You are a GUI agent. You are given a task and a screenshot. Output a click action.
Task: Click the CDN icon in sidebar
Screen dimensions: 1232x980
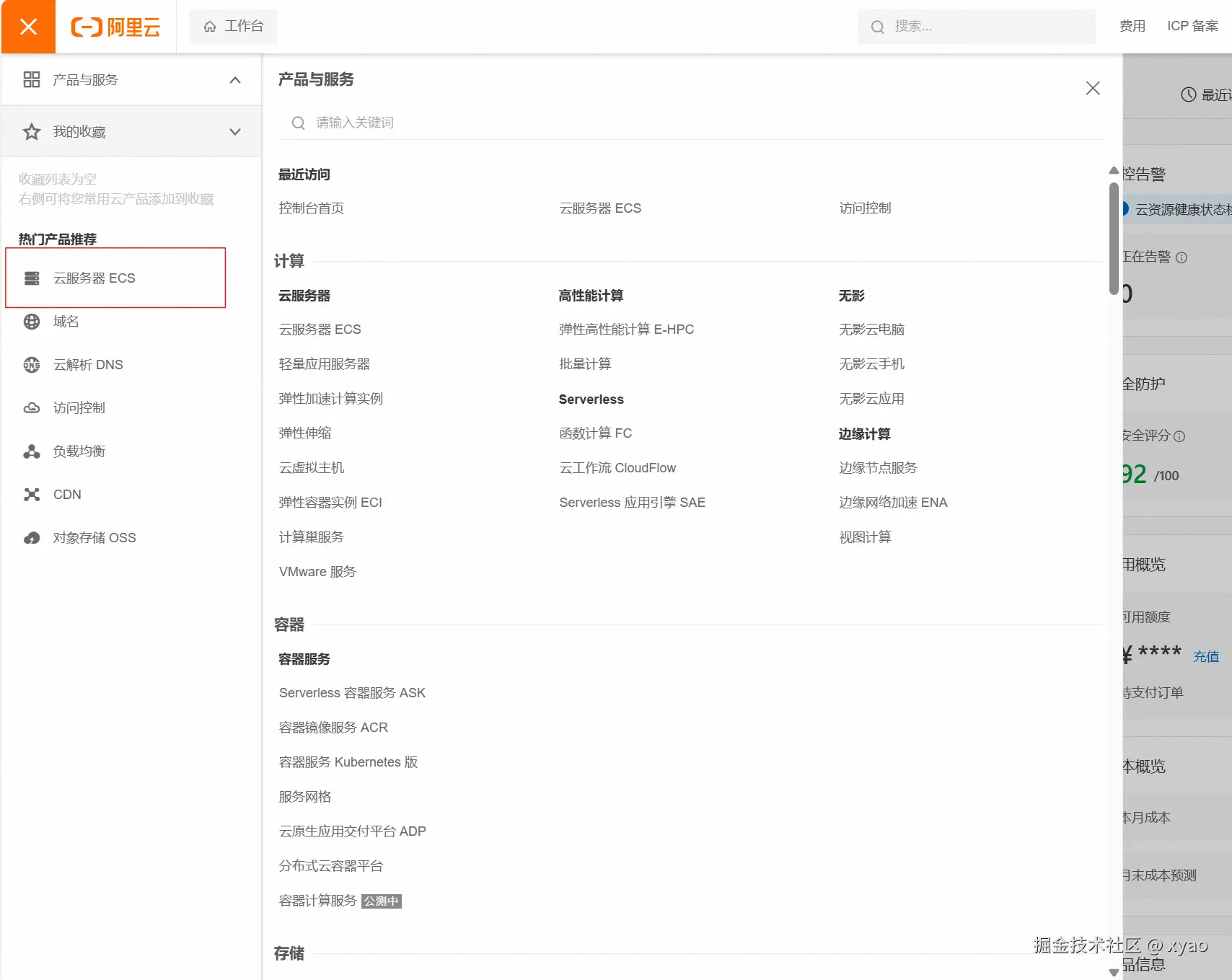[x=32, y=495]
